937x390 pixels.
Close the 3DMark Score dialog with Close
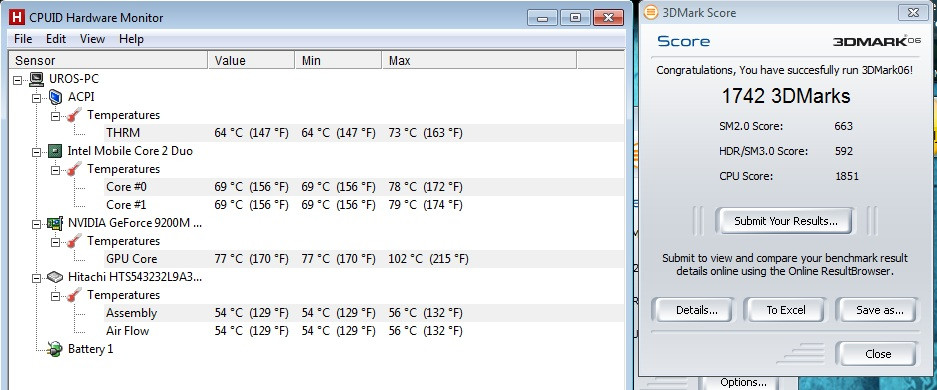pos(878,354)
